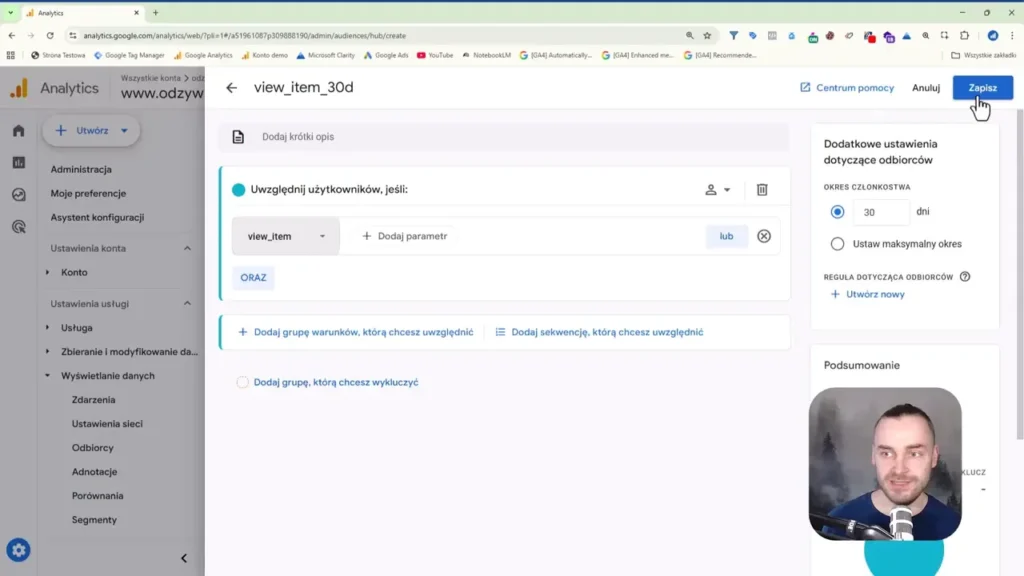Click the Zapisz save button
Screen dimensions: 1024x576
[x=982, y=88]
